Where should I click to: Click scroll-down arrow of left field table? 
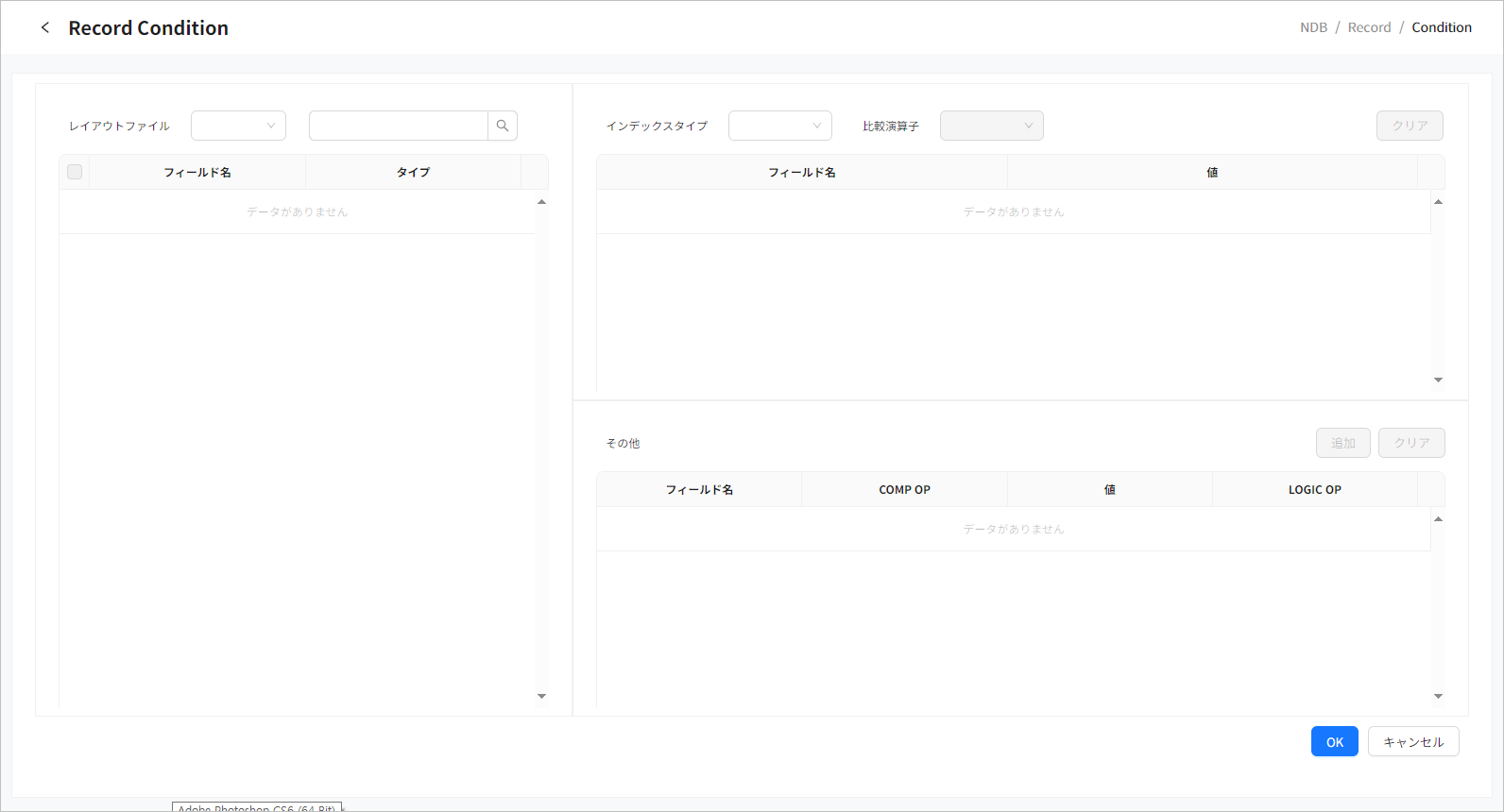pyautogui.click(x=541, y=696)
